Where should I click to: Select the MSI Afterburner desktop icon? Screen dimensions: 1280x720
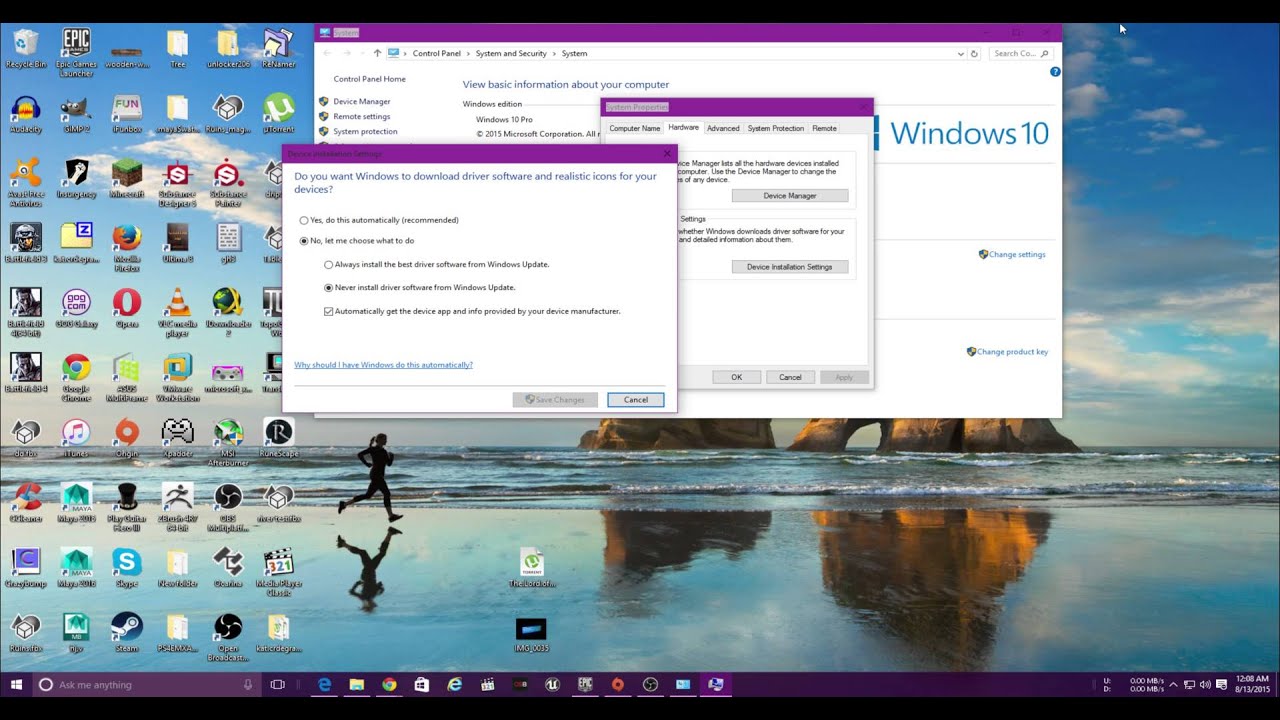228,442
